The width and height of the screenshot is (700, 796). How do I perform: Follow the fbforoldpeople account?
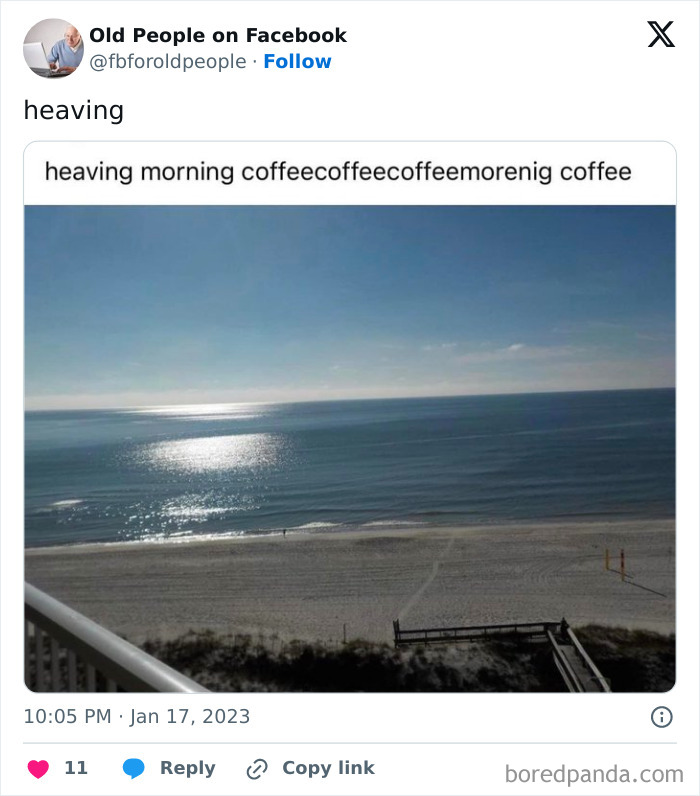pos(297,62)
